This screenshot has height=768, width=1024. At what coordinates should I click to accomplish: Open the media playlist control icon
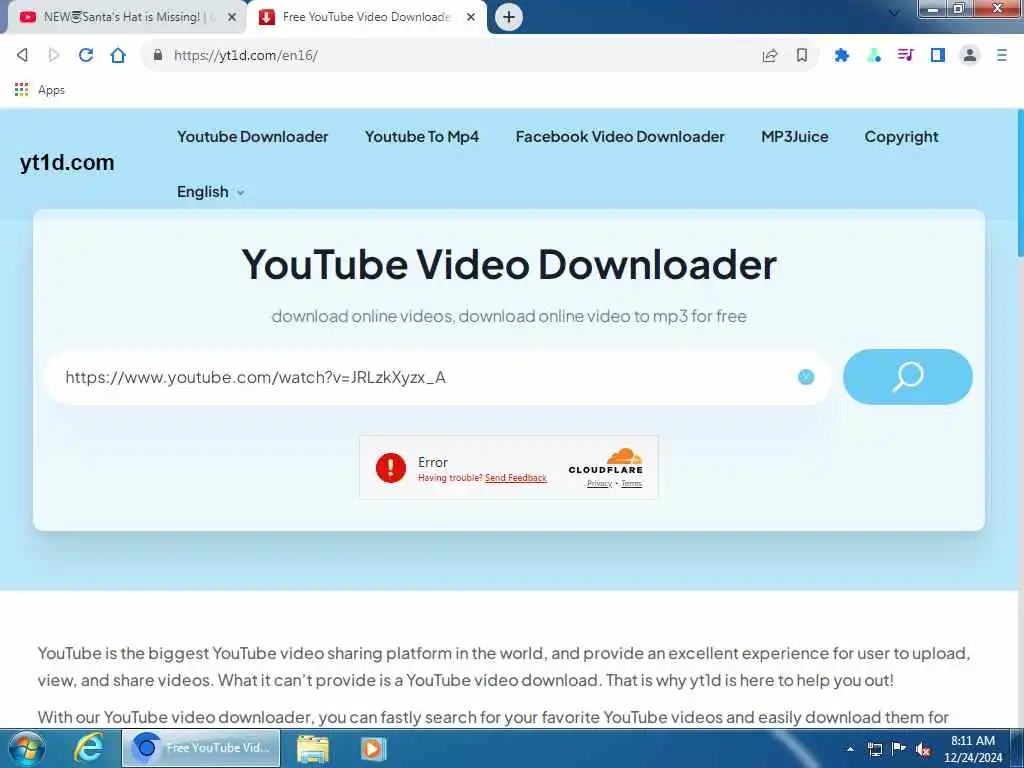click(906, 55)
